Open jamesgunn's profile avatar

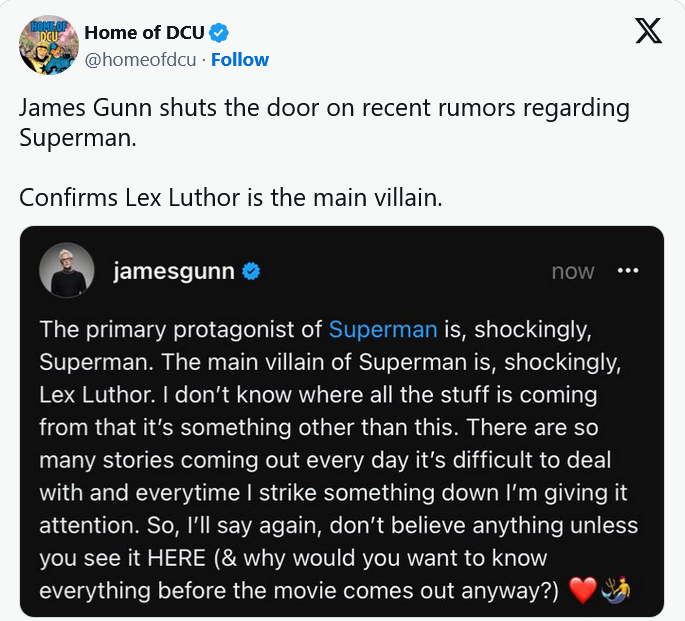tap(67, 271)
